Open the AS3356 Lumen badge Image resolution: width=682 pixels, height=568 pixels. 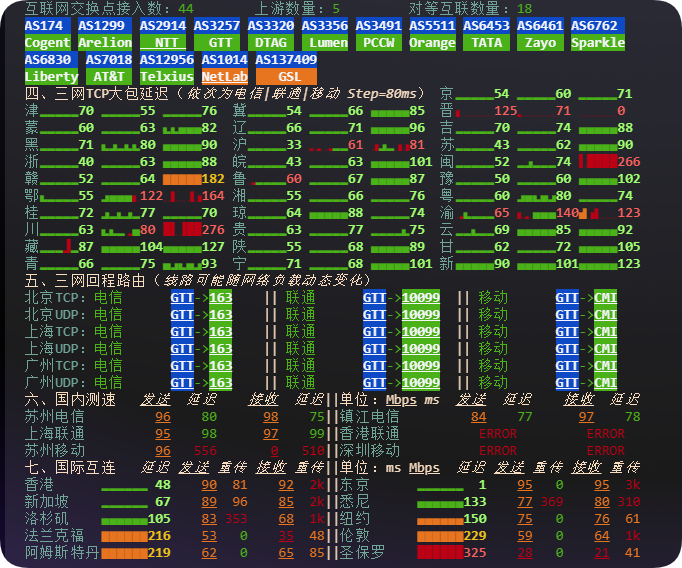point(325,34)
